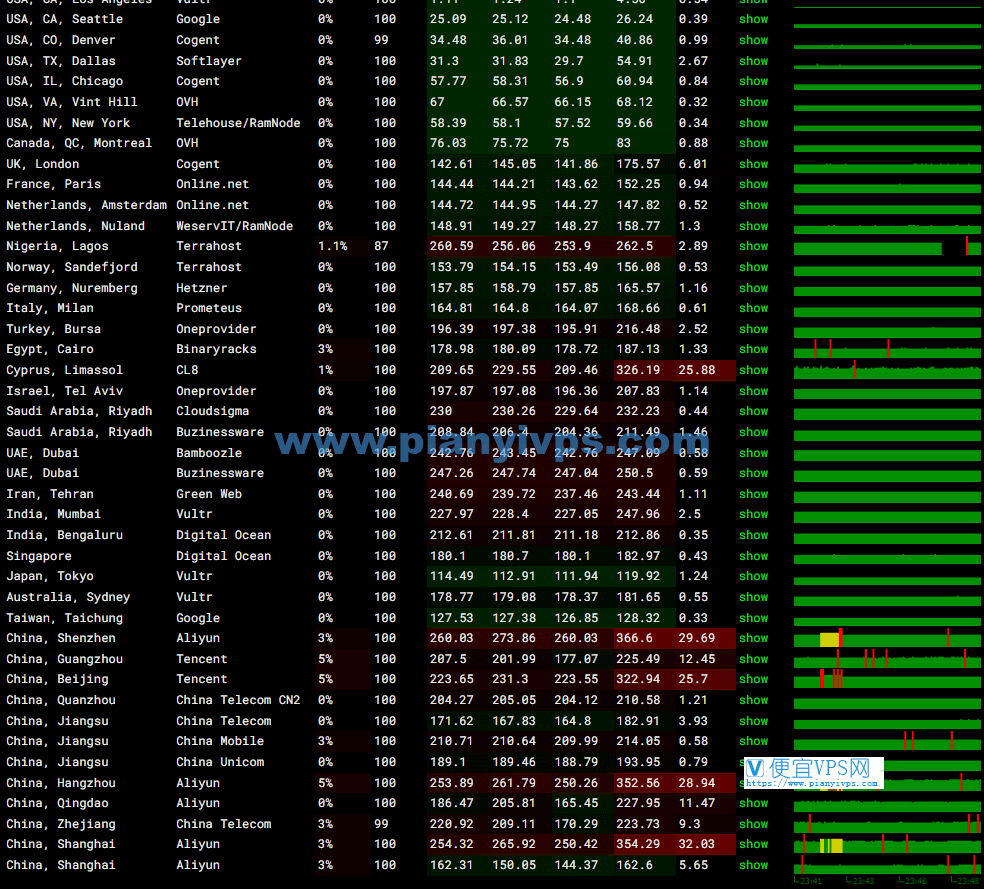Click Limassol deviation value 25.88

697,370
